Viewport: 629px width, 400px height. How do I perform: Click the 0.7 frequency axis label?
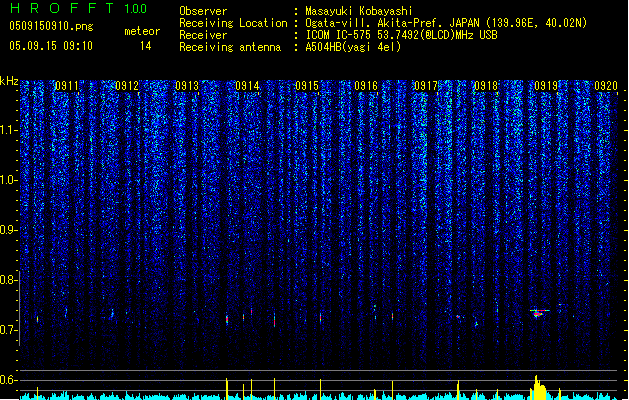(8, 330)
